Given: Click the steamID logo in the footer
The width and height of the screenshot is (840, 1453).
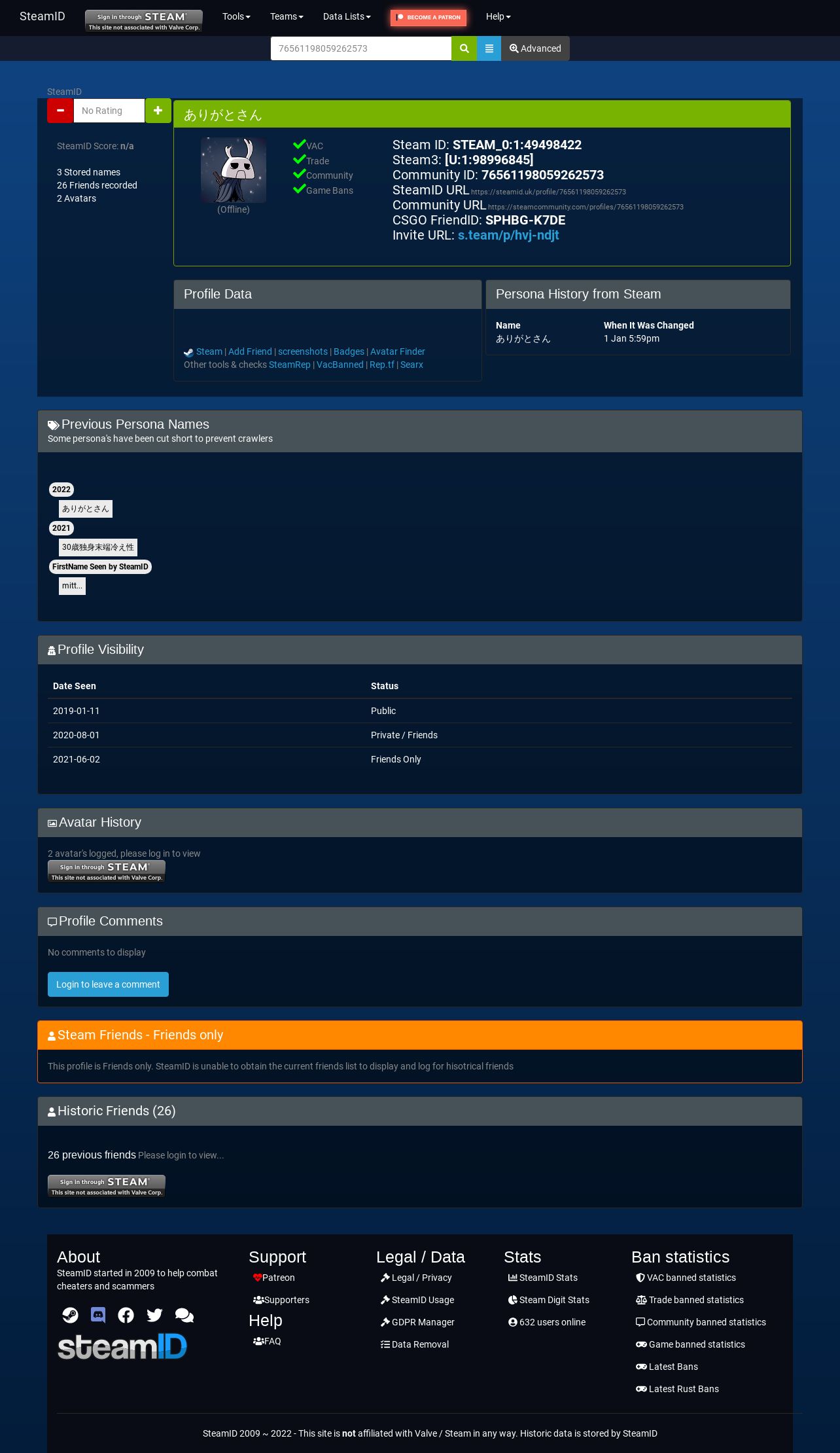Looking at the screenshot, I should (122, 1346).
